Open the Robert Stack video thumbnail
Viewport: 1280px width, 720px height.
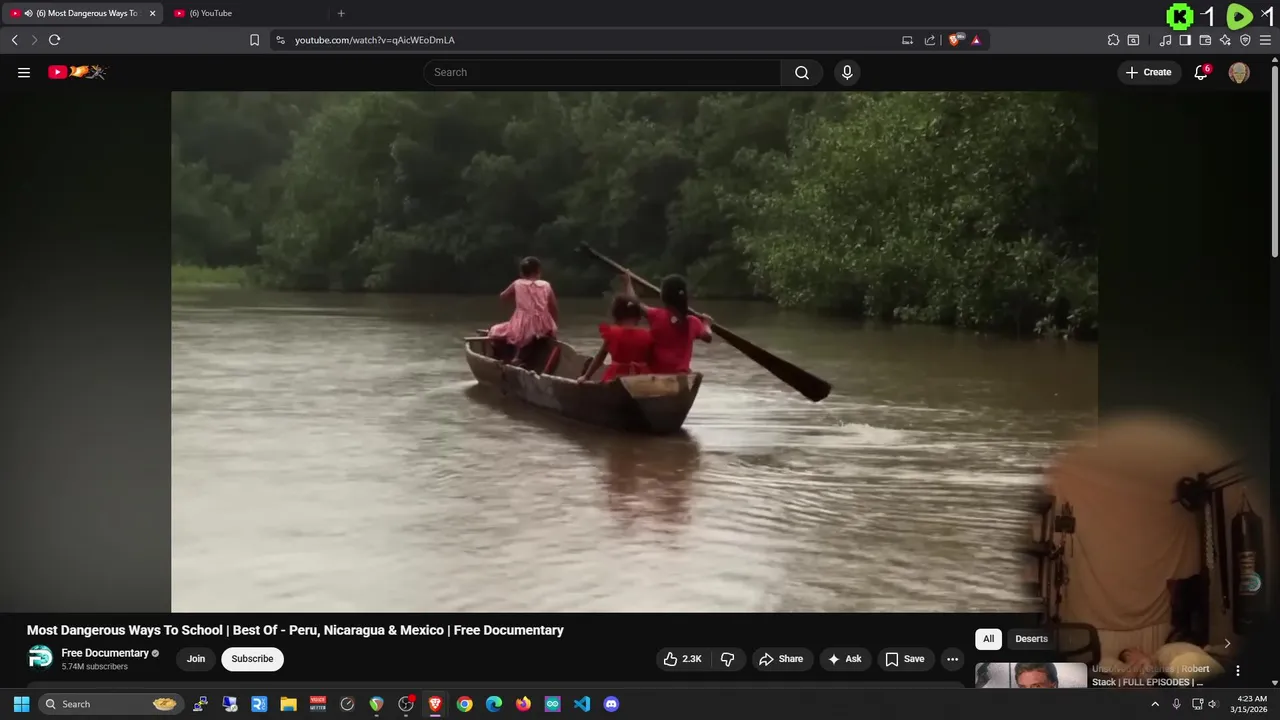tap(1031, 676)
